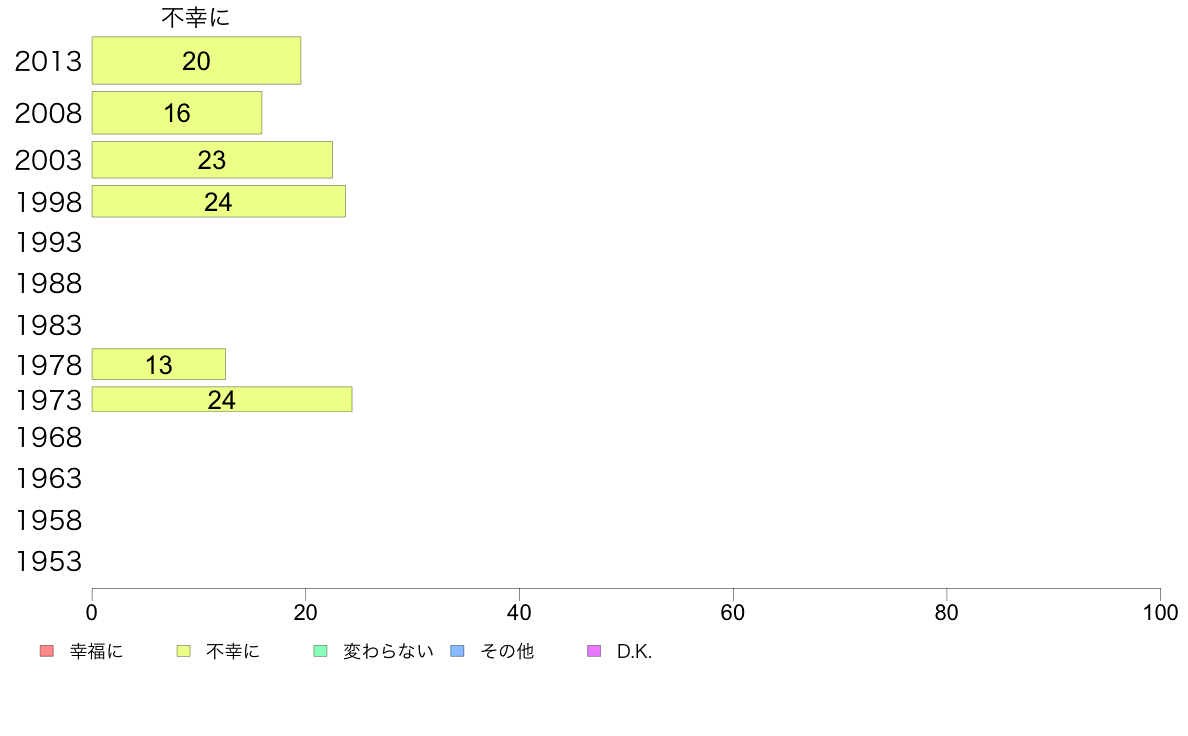Click the pink 幸福に legend swatch
Image resolution: width=1188 pixels, height=736 pixels.
[47, 651]
